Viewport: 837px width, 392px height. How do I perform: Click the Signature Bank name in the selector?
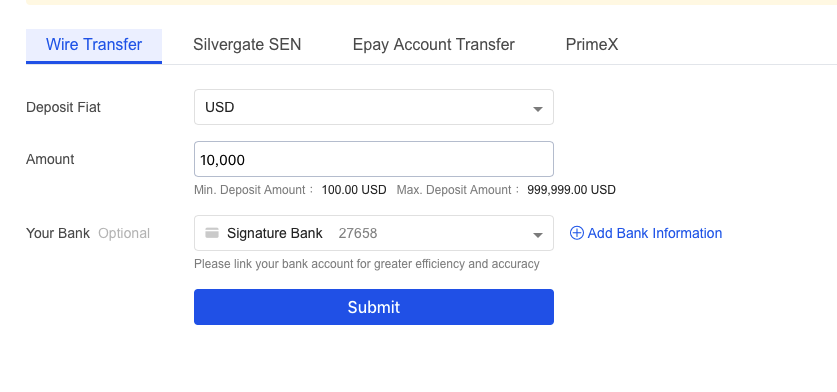point(274,233)
